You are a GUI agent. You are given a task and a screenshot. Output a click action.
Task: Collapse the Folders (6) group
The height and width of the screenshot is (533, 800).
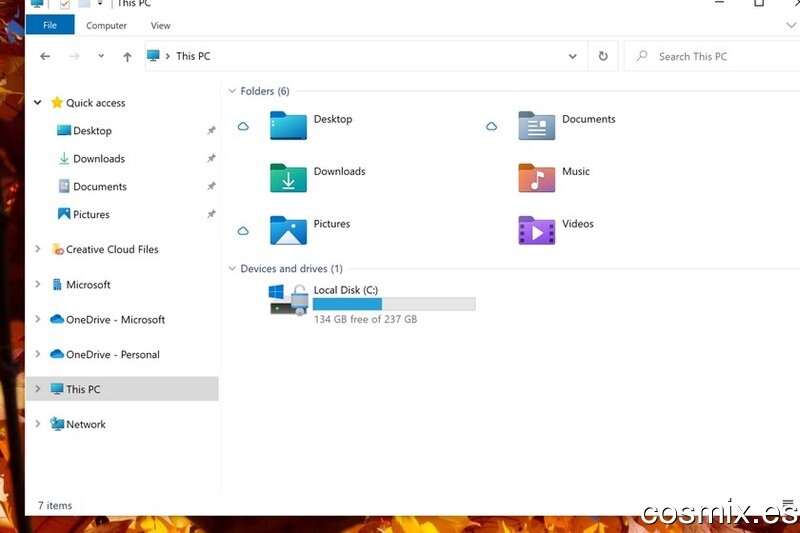[x=232, y=91]
